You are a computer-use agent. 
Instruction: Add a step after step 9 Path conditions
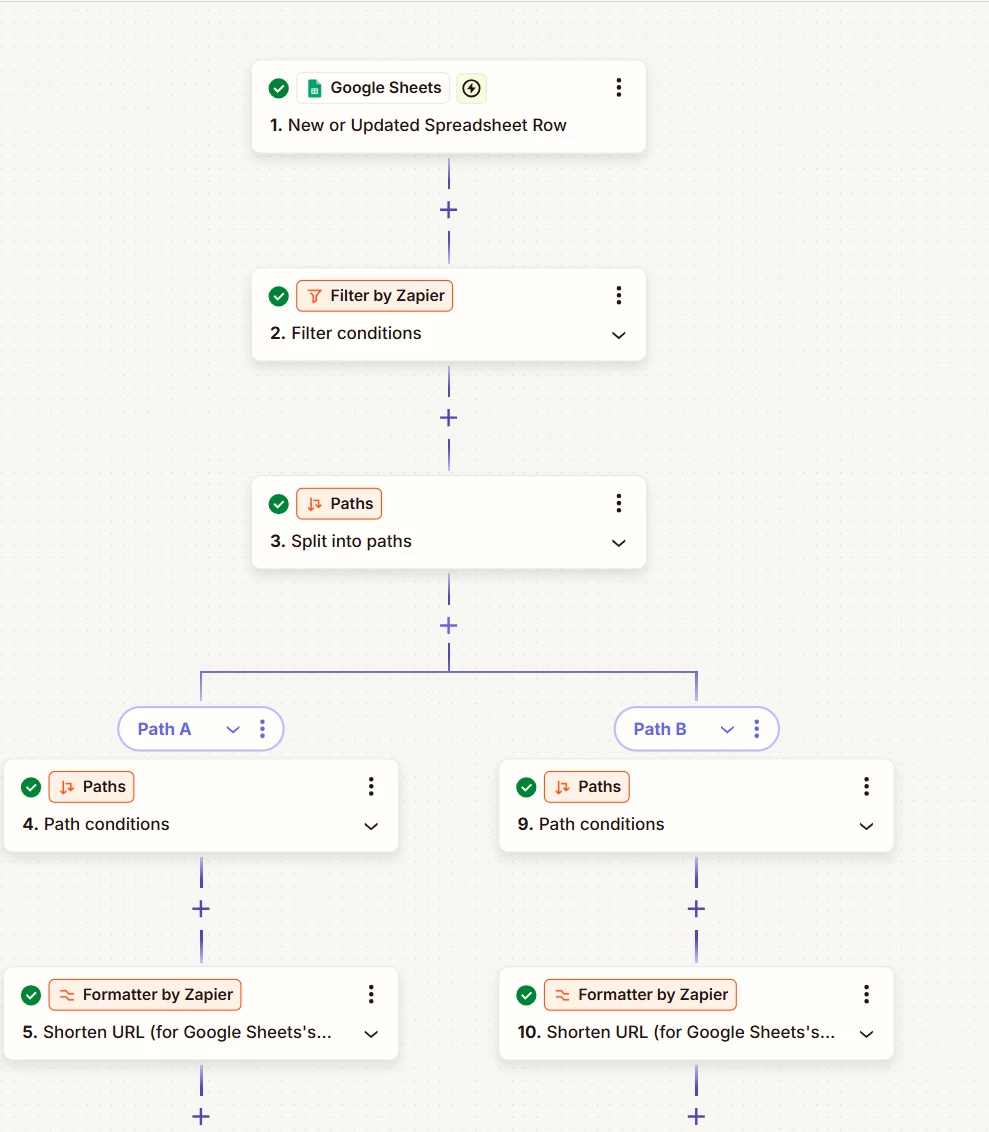tap(696, 909)
